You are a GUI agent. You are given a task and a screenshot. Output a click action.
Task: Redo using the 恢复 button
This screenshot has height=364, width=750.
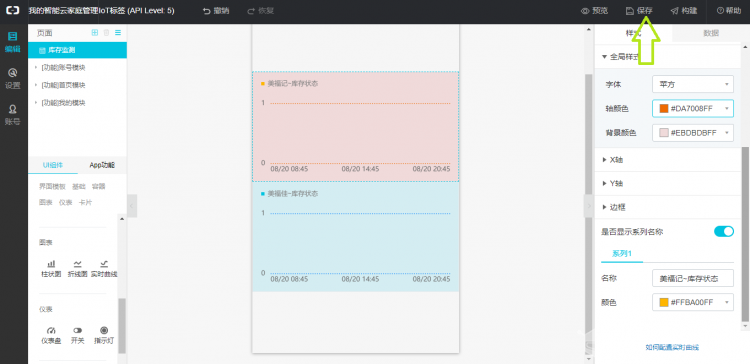pos(261,11)
